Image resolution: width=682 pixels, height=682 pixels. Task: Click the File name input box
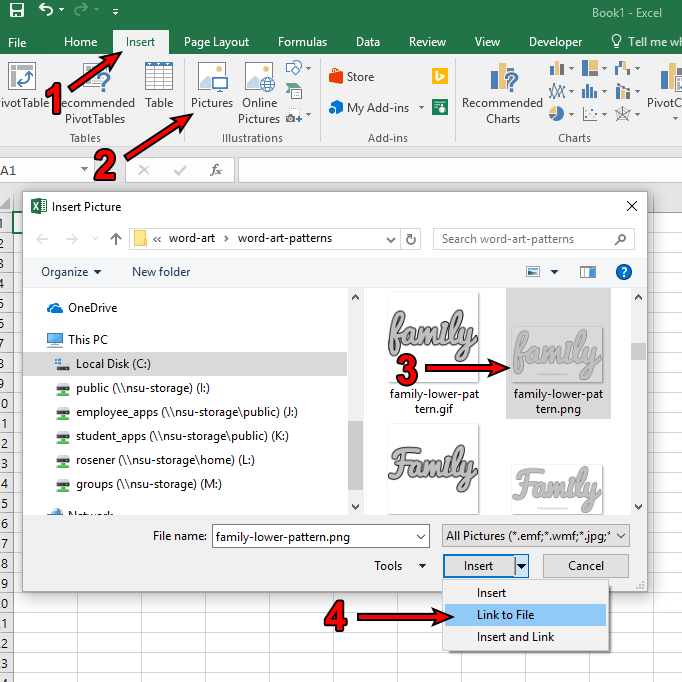(321, 536)
